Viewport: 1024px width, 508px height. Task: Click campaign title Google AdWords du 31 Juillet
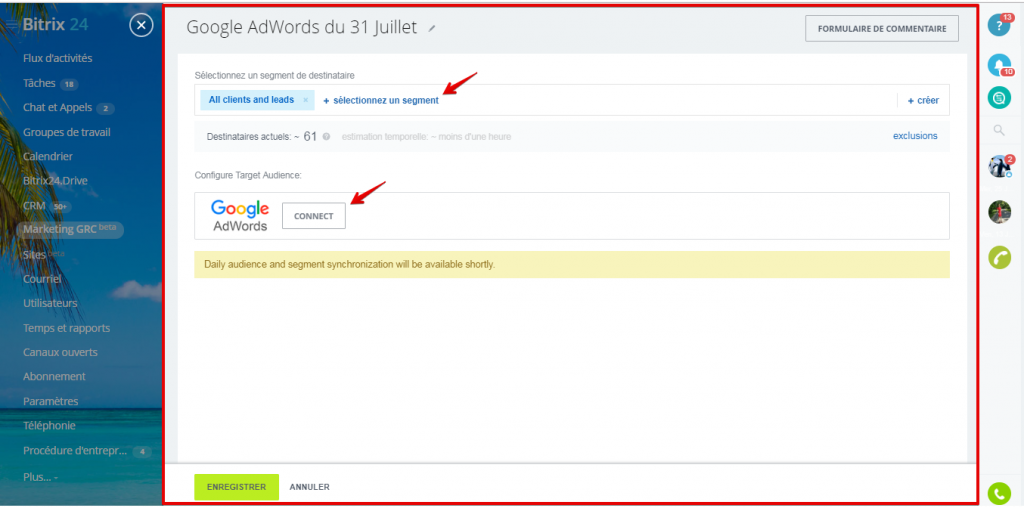click(302, 27)
